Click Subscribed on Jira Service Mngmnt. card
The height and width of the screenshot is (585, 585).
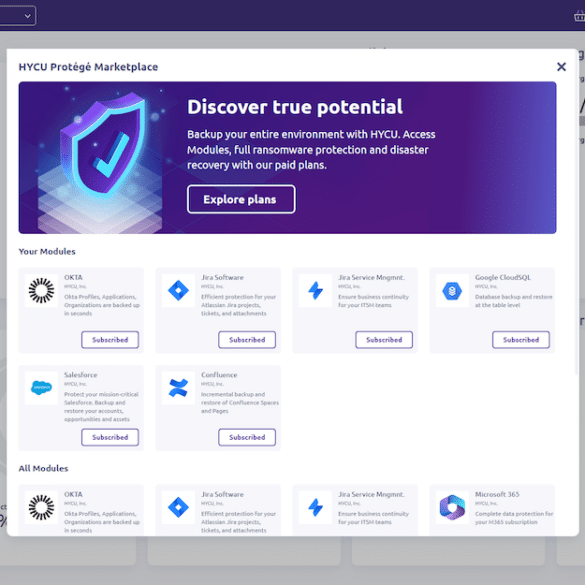coord(384,340)
